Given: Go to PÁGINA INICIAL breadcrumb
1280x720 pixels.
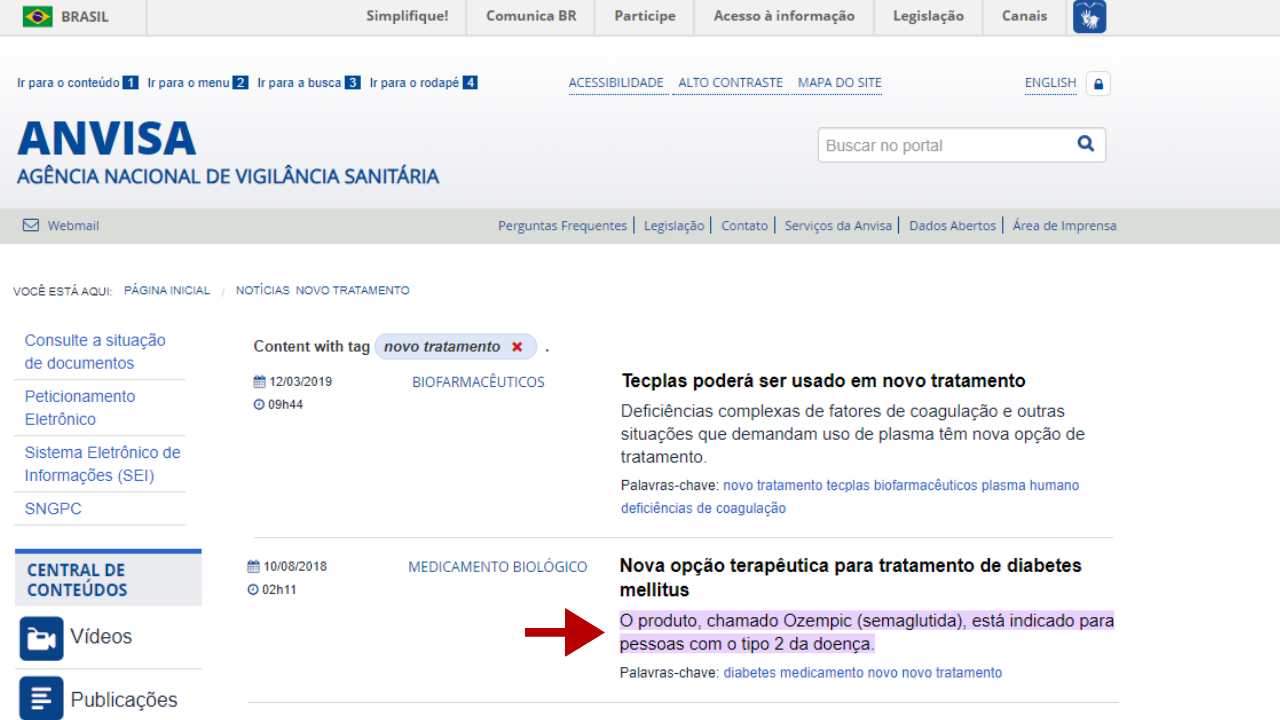Looking at the screenshot, I should [x=167, y=291].
